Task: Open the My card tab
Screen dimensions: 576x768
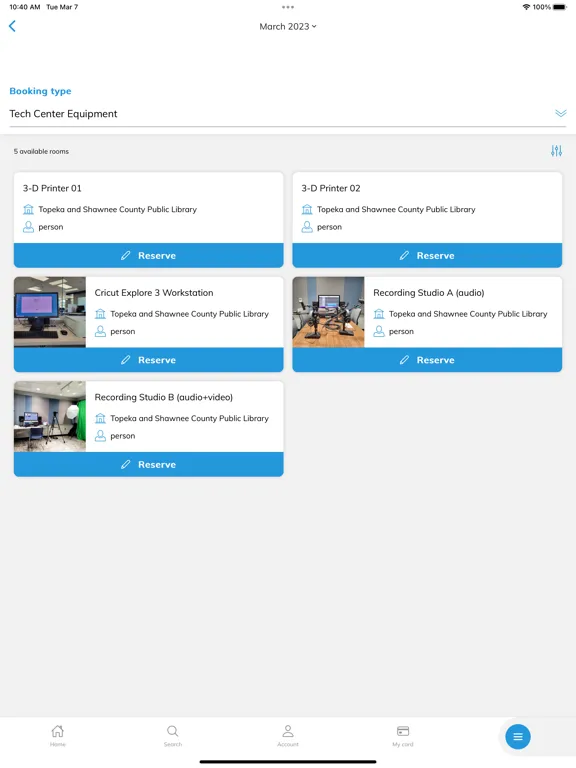Action: [x=403, y=736]
